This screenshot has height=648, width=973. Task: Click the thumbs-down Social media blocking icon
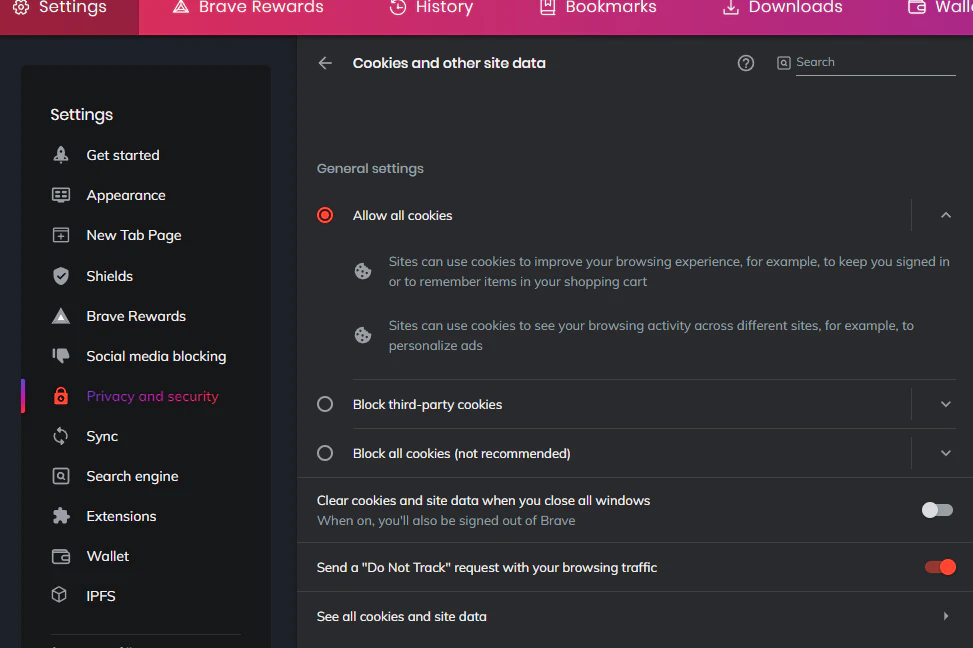click(x=61, y=356)
